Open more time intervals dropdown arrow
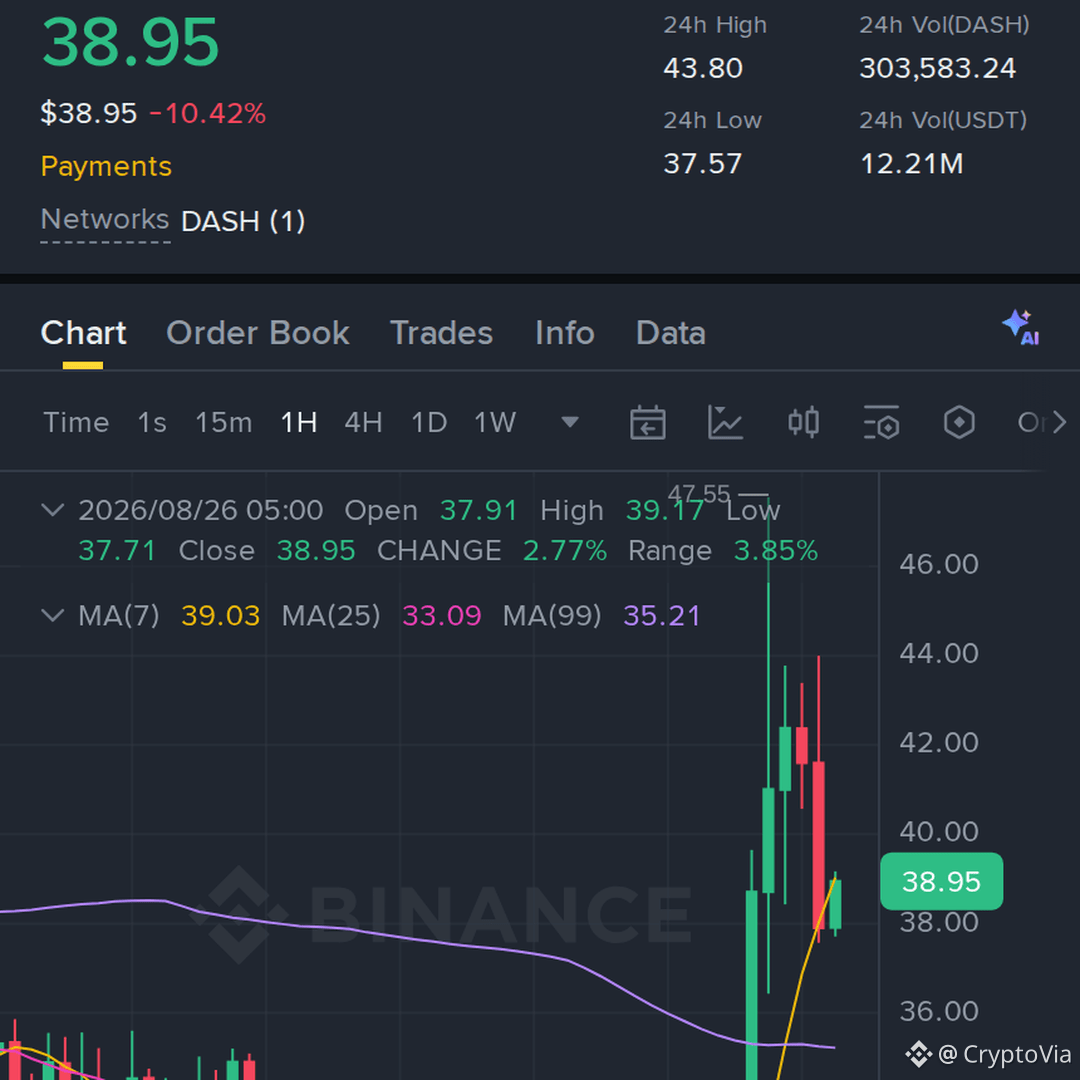Screen dimensions: 1080x1080 tap(570, 422)
